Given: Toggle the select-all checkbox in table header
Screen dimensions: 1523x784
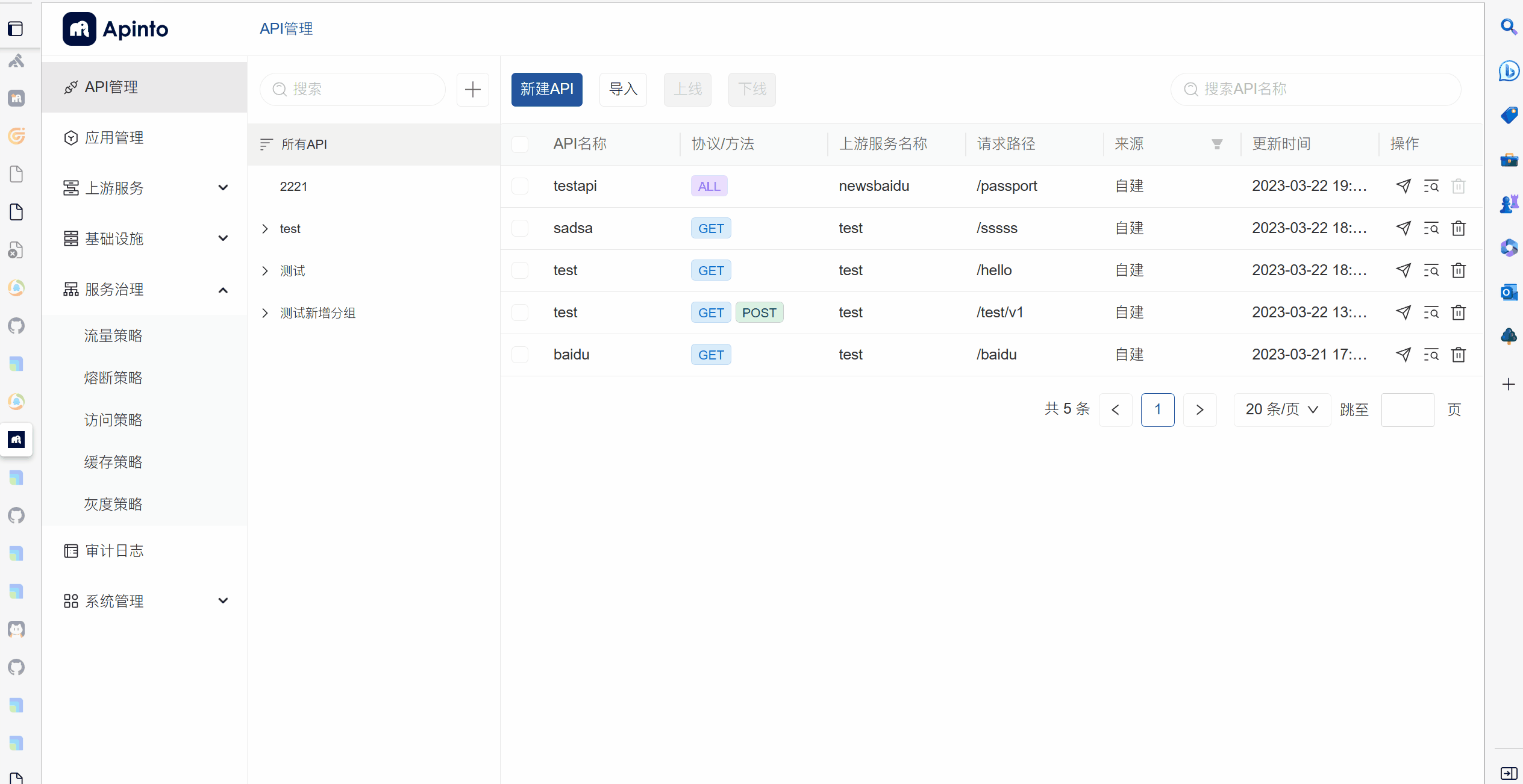Looking at the screenshot, I should [520, 144].
